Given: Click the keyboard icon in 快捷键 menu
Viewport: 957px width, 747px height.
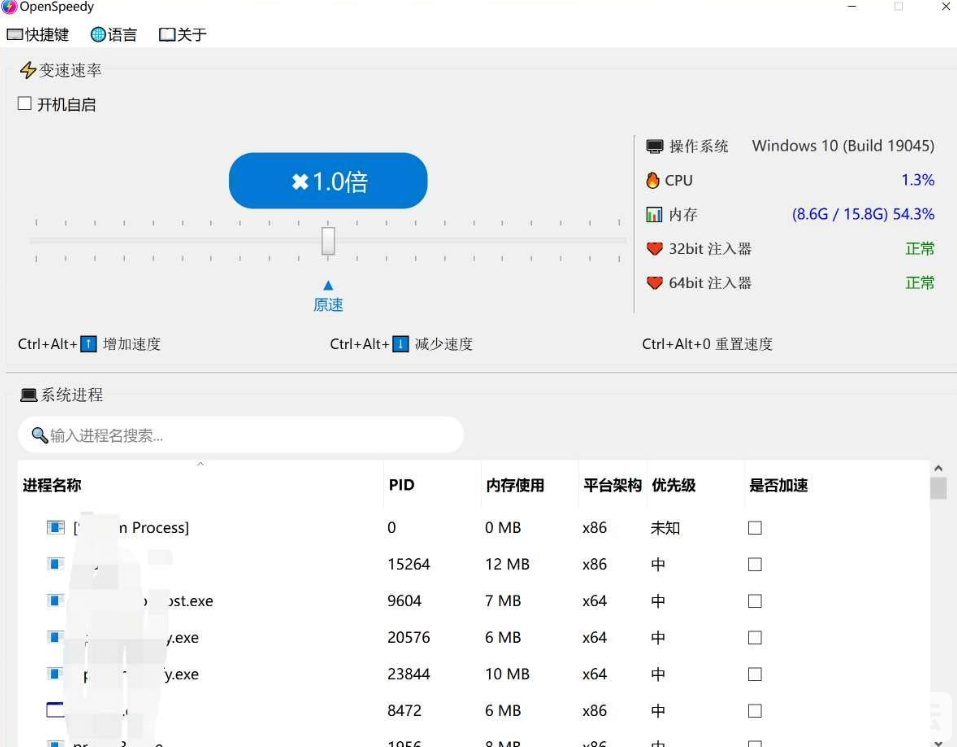Looking at the screenshot, I should (x=15, y=35).
